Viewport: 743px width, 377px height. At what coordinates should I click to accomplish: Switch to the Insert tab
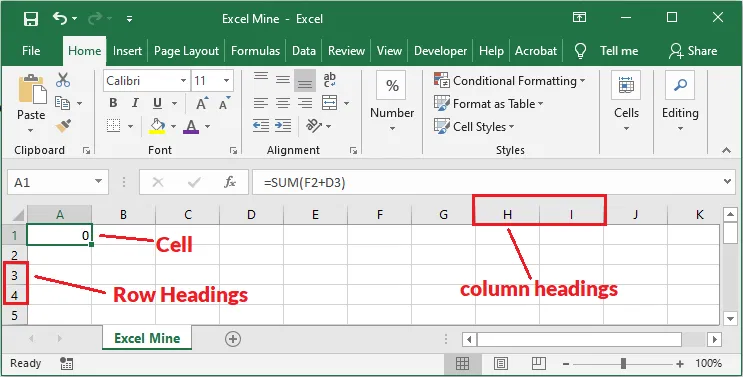pos(127,51)
